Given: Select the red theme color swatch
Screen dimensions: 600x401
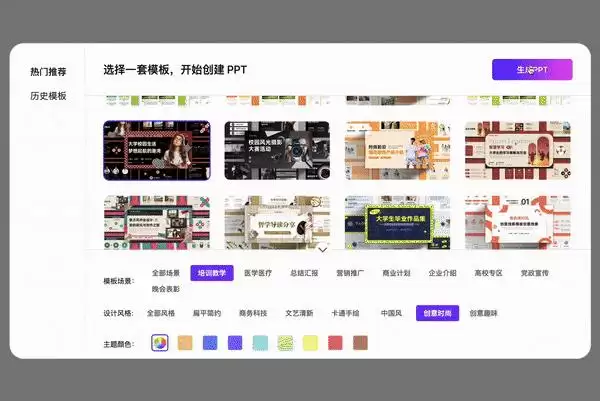Looking at the screenshot, I should tap(335, 343).
